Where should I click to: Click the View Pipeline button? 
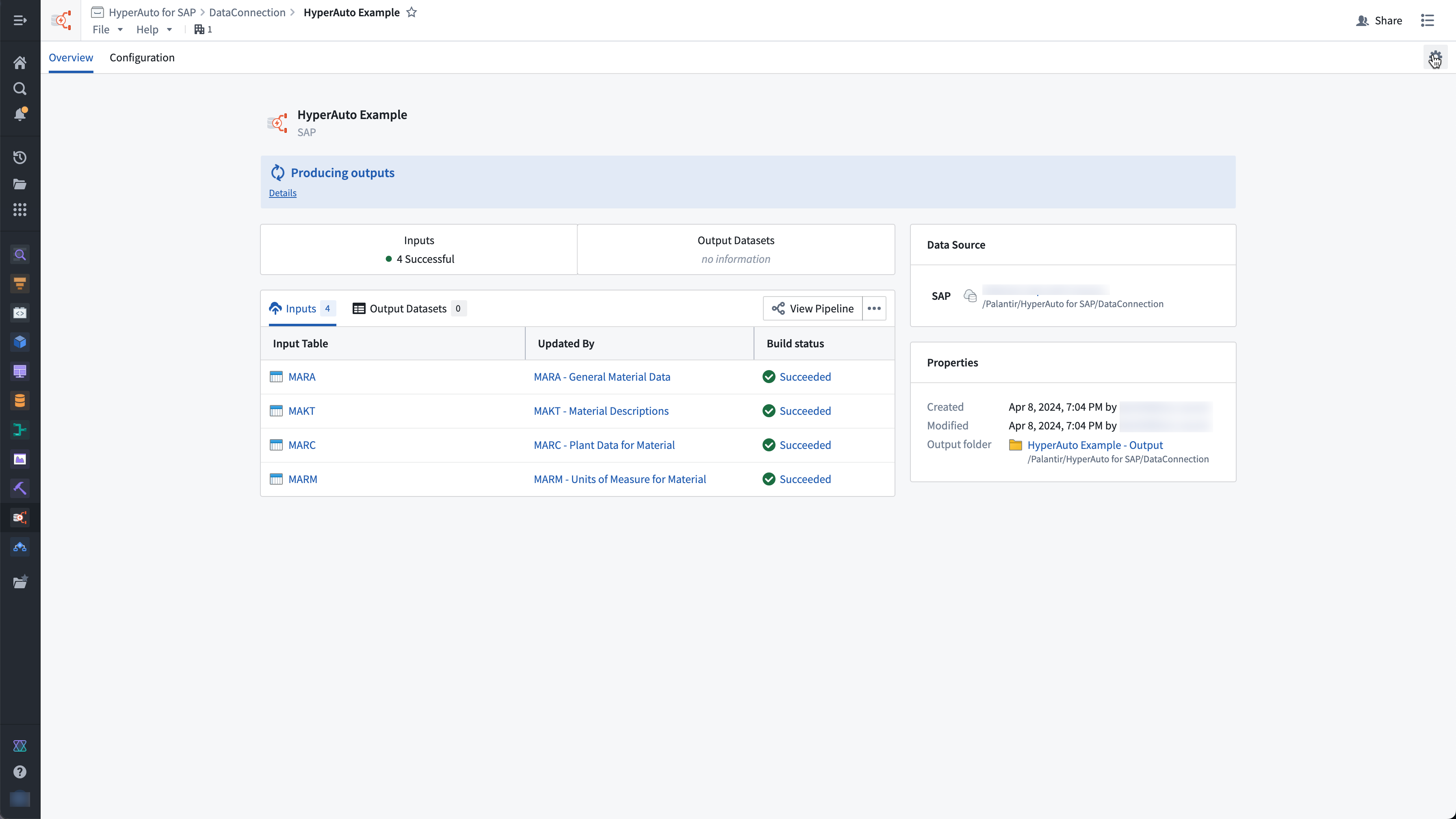point(812,309)
